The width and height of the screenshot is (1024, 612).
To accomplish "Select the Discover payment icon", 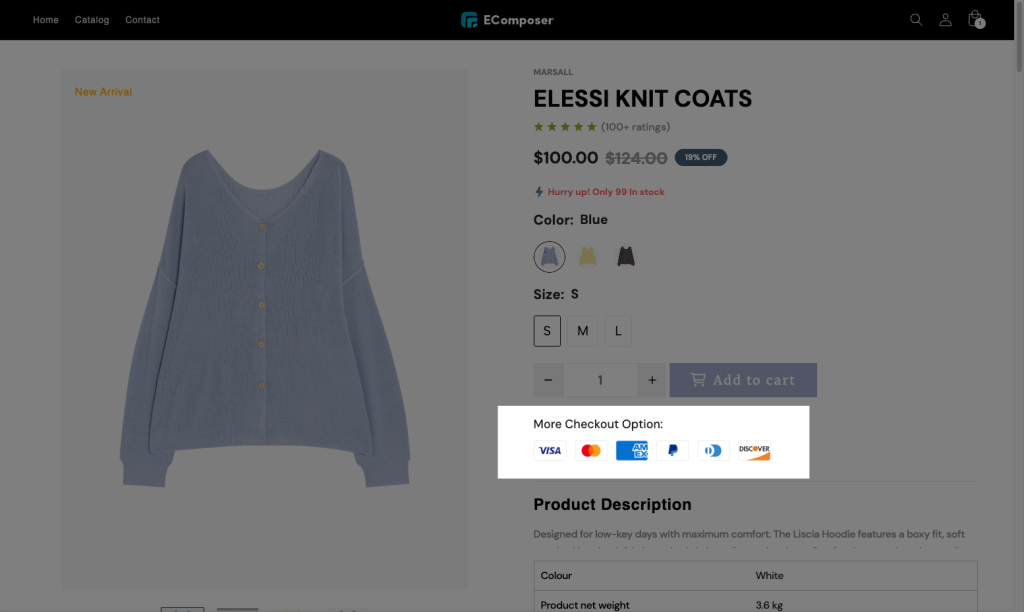I will [754, 450].
